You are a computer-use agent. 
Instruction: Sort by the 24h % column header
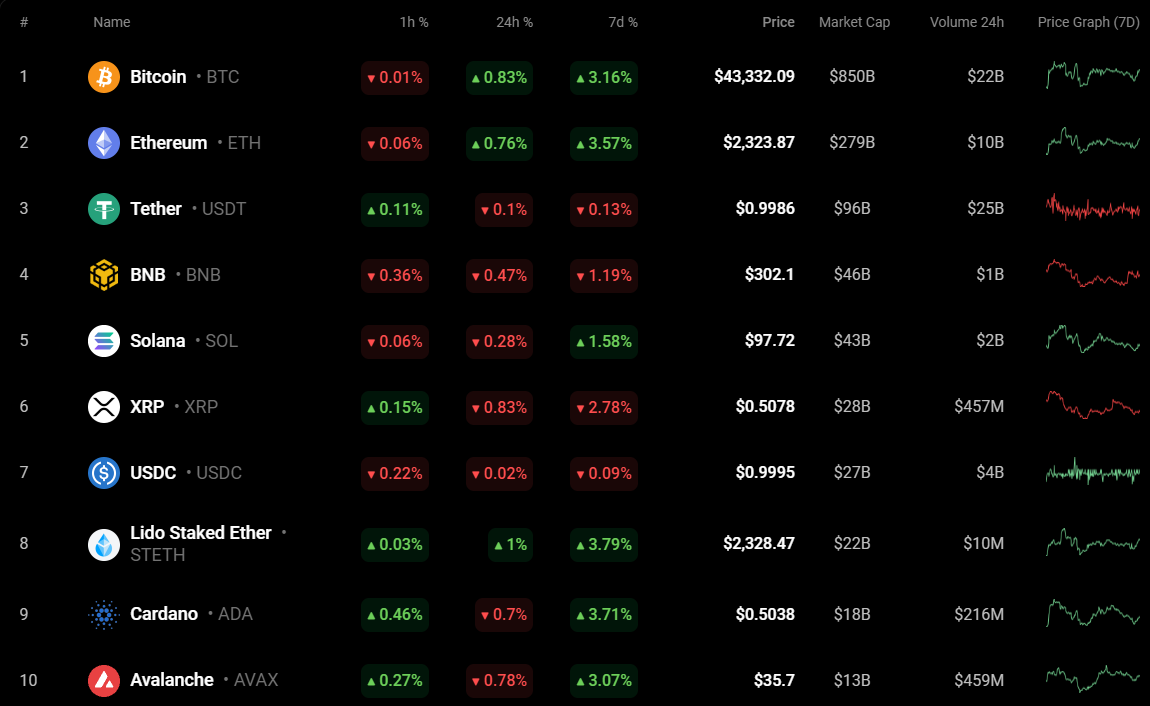point(514,22)
